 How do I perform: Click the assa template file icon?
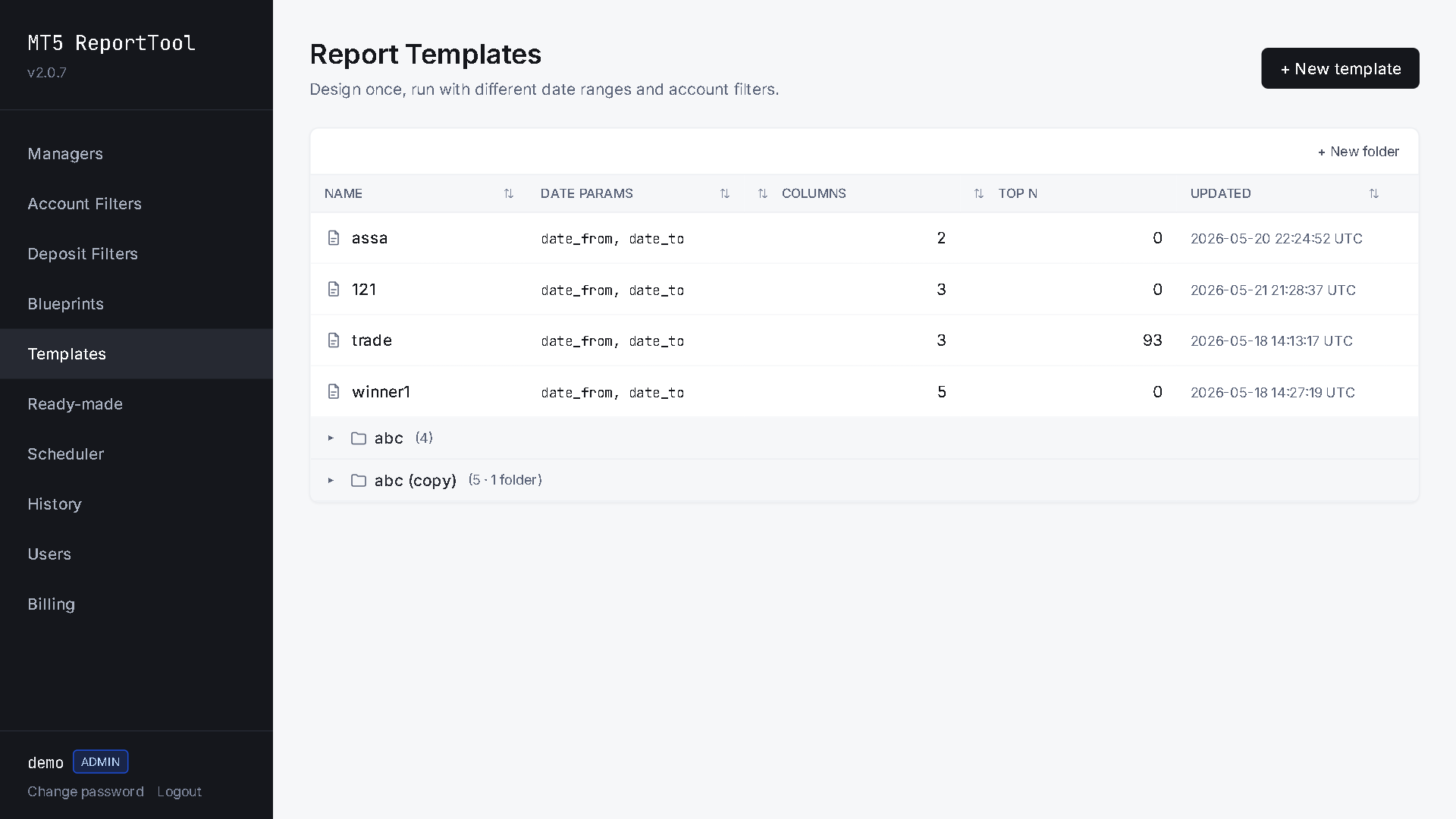(334, 238)
